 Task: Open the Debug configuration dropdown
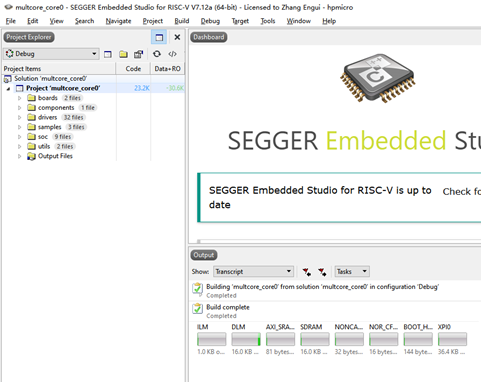pyautogui.click(x=51, y=54)
